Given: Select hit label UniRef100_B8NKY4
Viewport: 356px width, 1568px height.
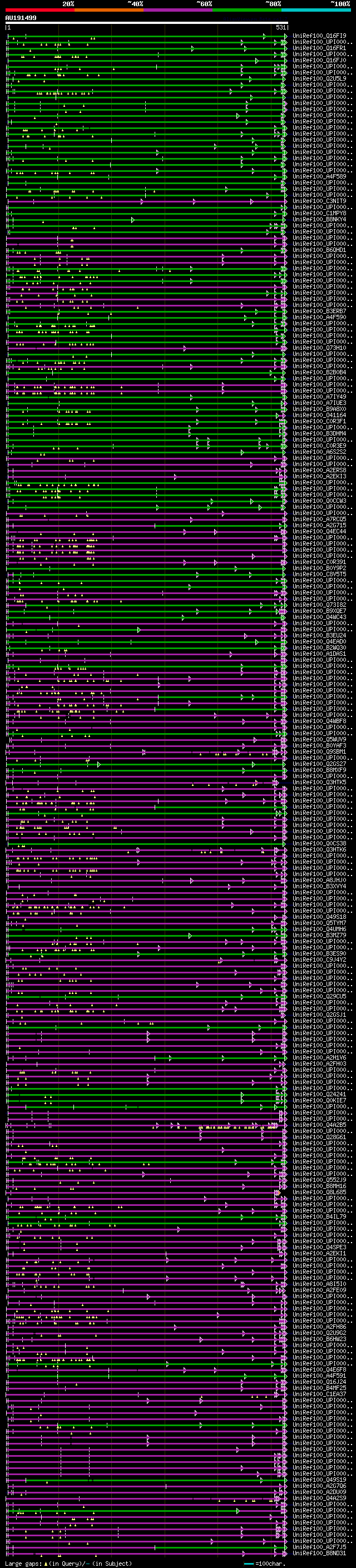Looking at the screenshot, I should pos(319,219).
